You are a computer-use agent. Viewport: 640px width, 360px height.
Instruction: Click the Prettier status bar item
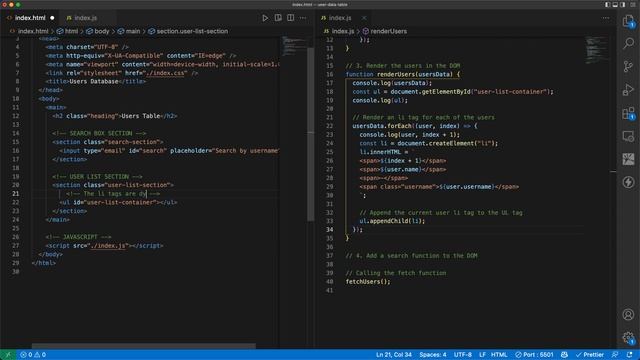[x=589, y=355]
